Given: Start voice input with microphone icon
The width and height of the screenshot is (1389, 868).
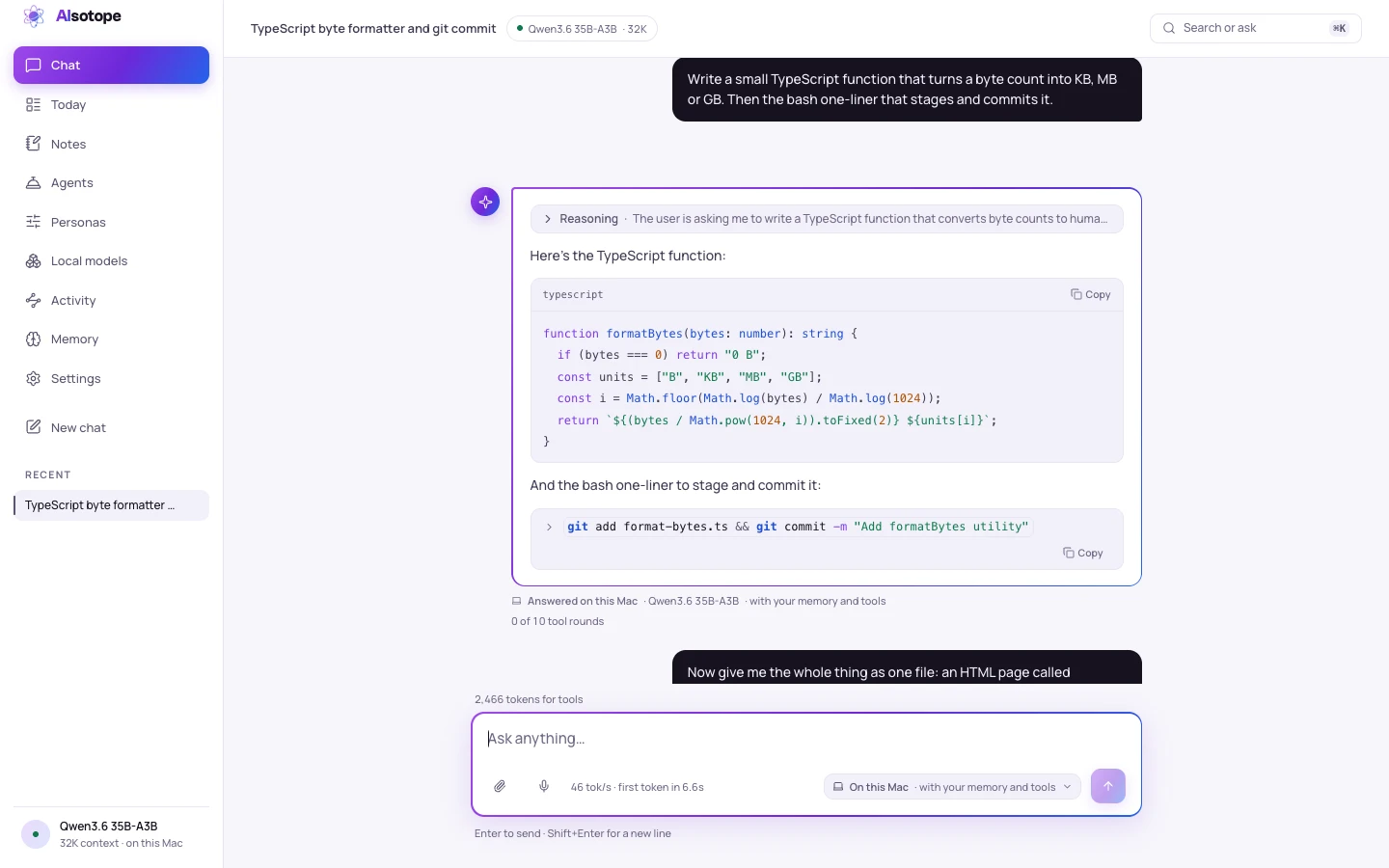Looking at the screenshot, I should (x=544, y=786).
